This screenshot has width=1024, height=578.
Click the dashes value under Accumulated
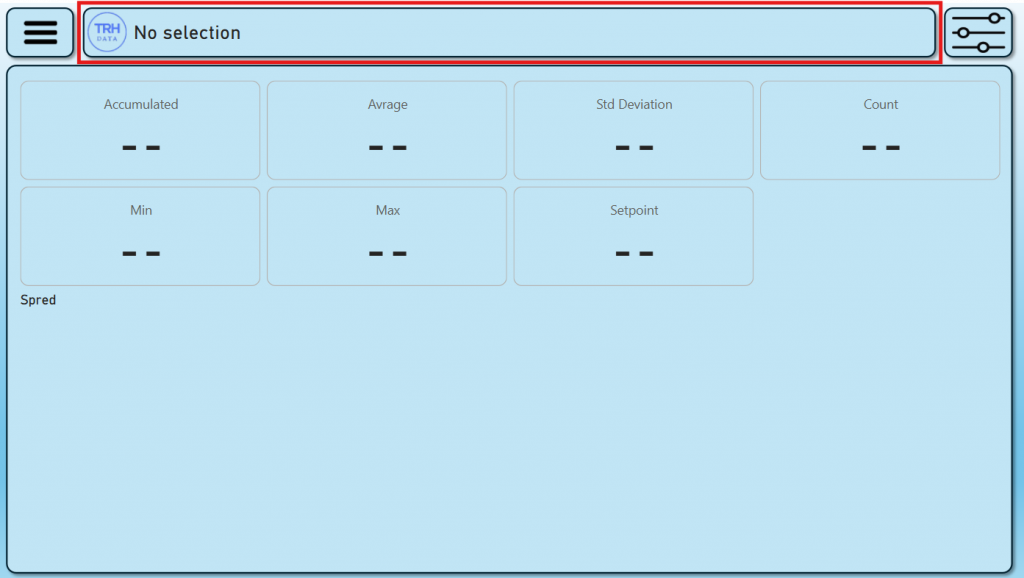[x=141, y=147]
